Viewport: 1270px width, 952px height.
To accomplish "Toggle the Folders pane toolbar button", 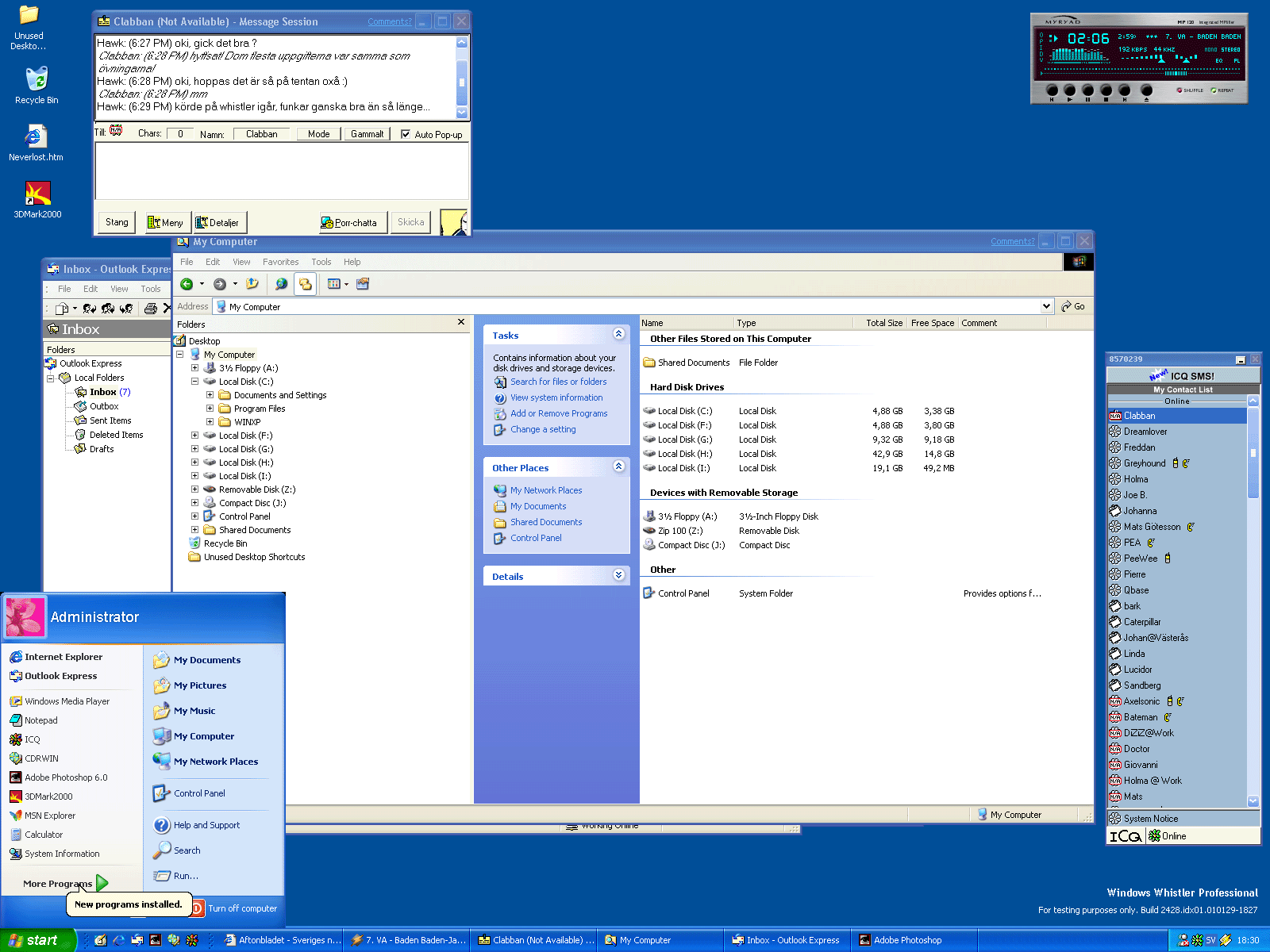I will pos(306,284).
